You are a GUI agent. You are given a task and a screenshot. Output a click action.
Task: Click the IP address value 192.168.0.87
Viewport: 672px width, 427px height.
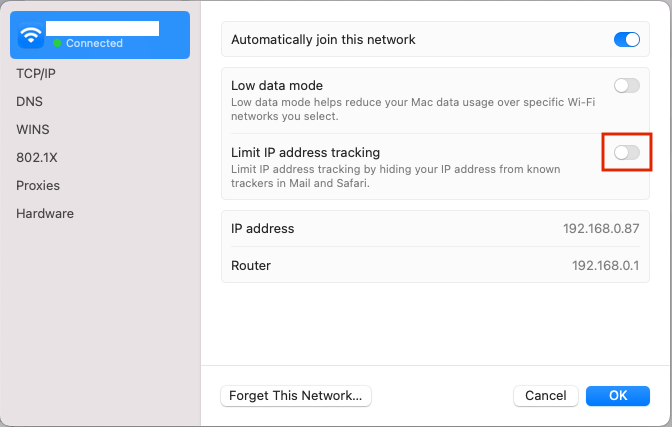pyautogui.click(x=601, y=229)
